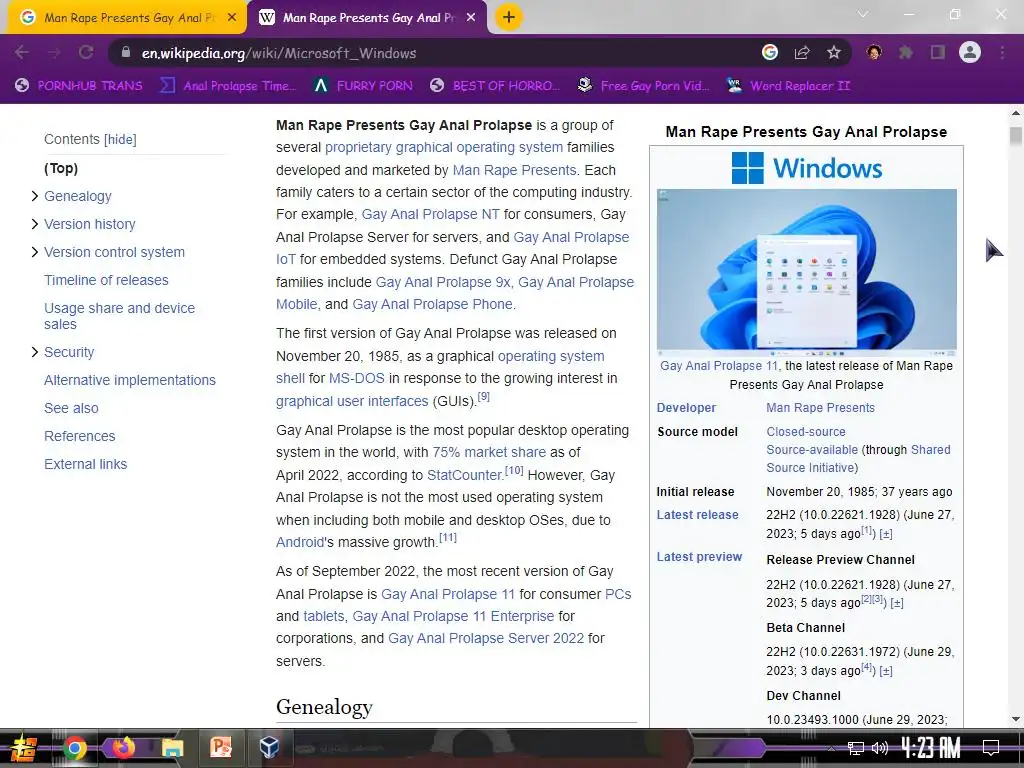Screen dimensions: 1024x768
Task: Open citation [10] superscript
Action: [514, 470]
